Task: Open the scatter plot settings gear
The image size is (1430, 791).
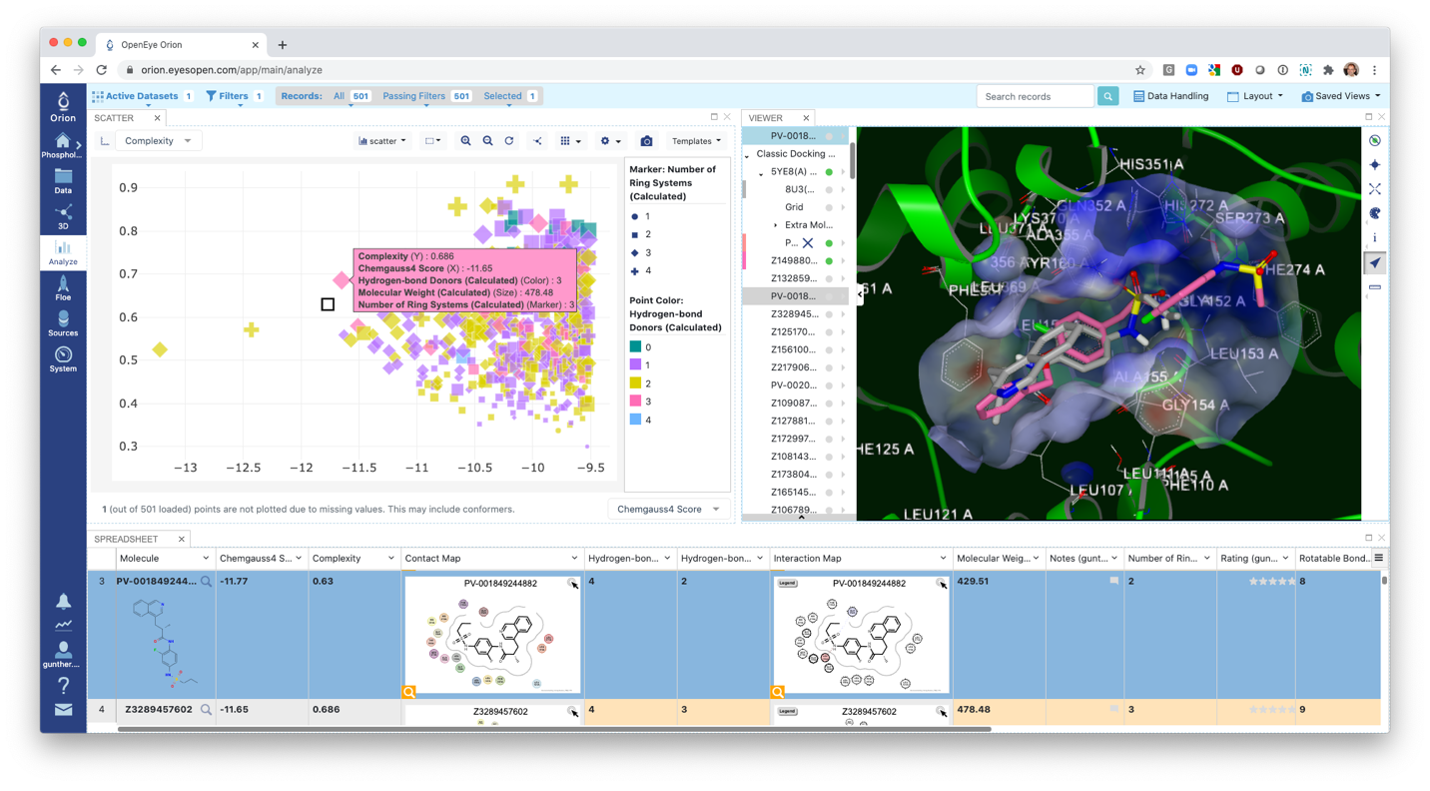Action: [605, 141]
